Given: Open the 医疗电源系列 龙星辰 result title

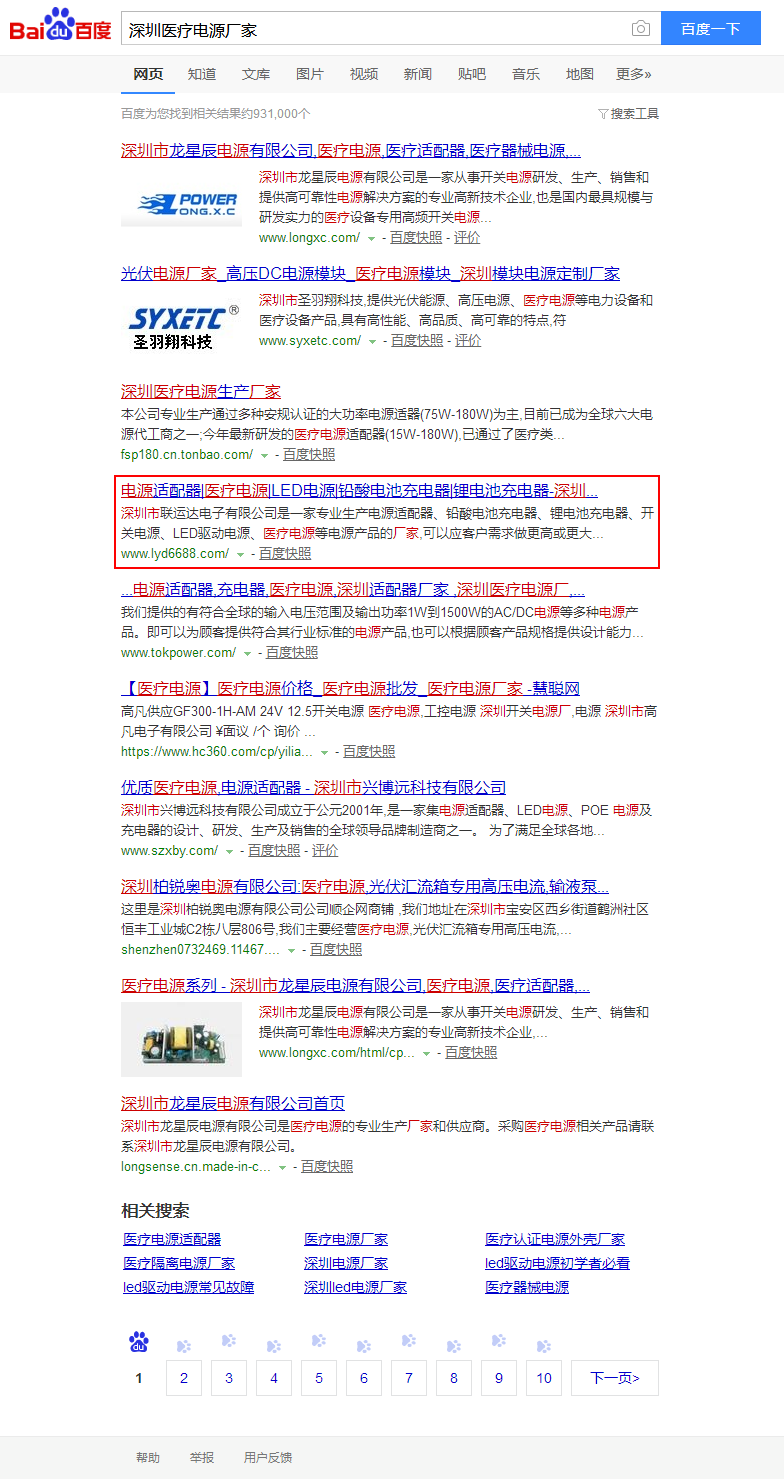Looking at the screenshot, I should (x=355, y=986).
